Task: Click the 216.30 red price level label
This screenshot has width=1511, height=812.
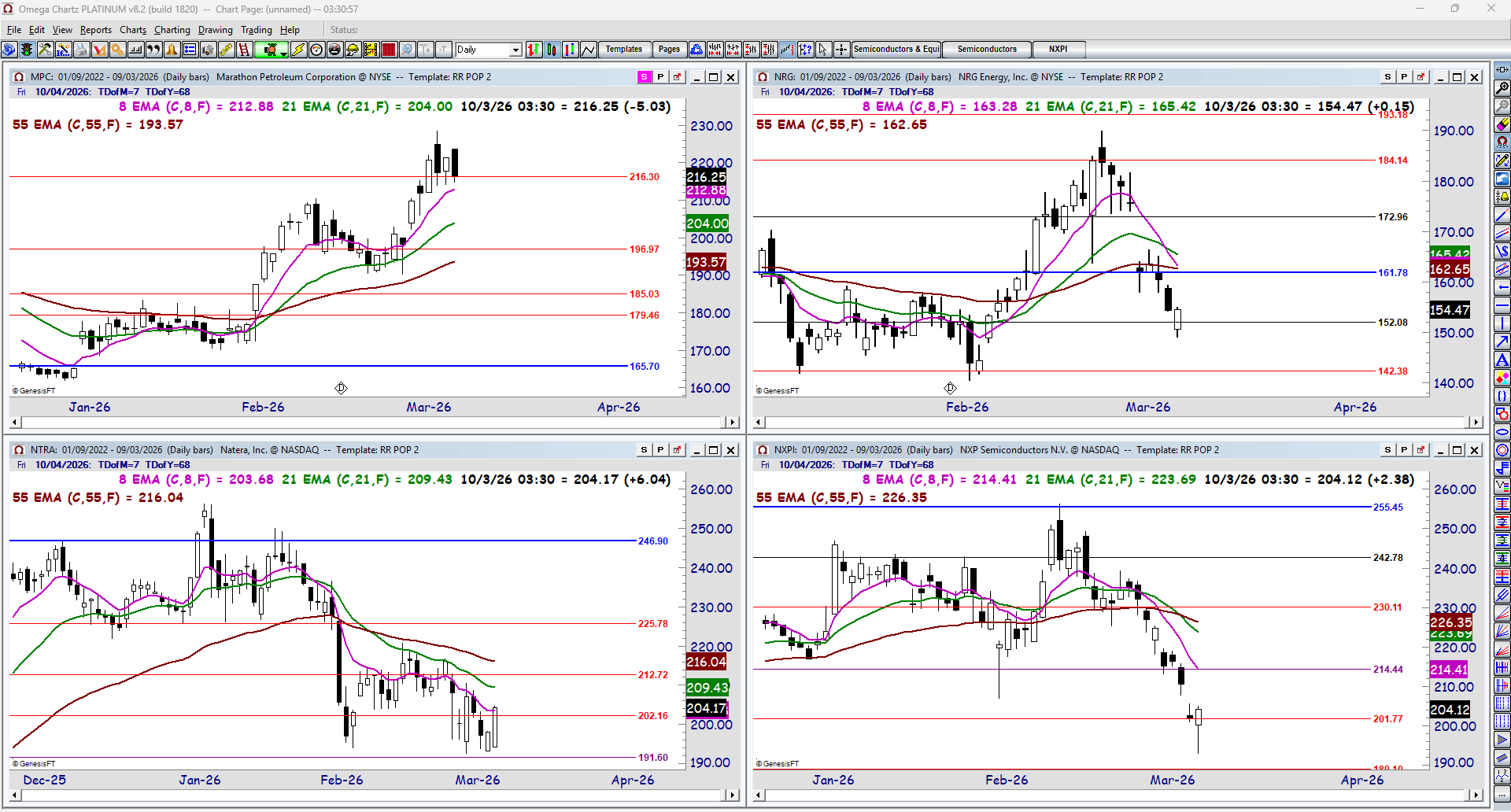Action: tap(645, 177)
